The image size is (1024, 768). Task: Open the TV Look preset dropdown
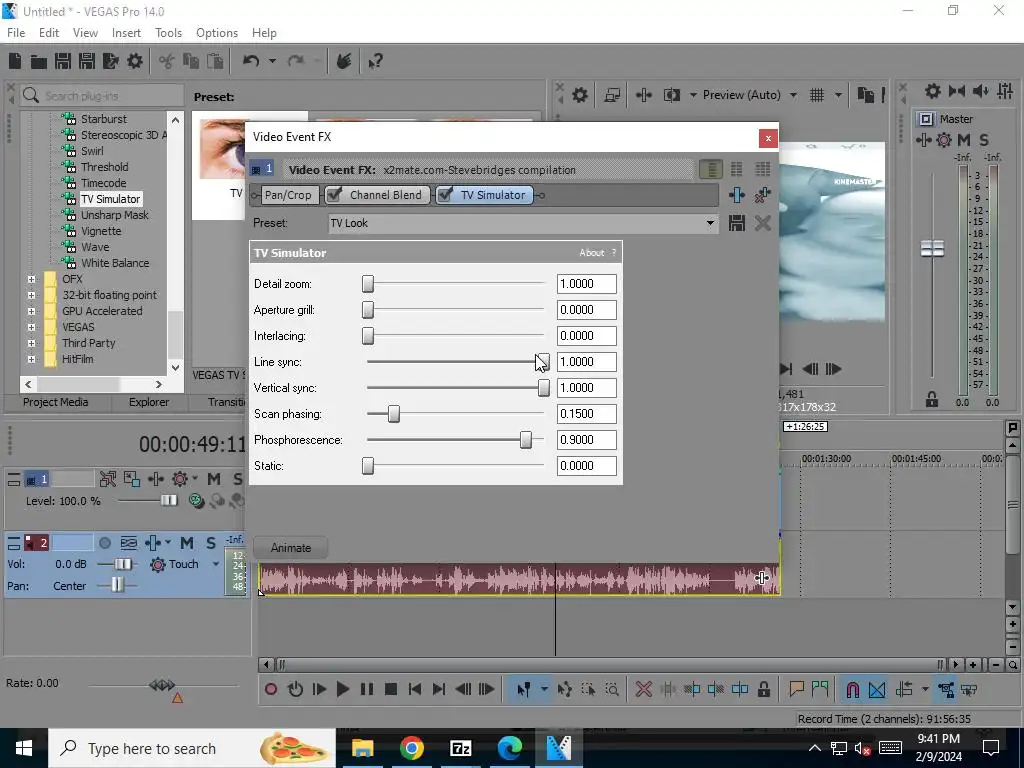710,223
